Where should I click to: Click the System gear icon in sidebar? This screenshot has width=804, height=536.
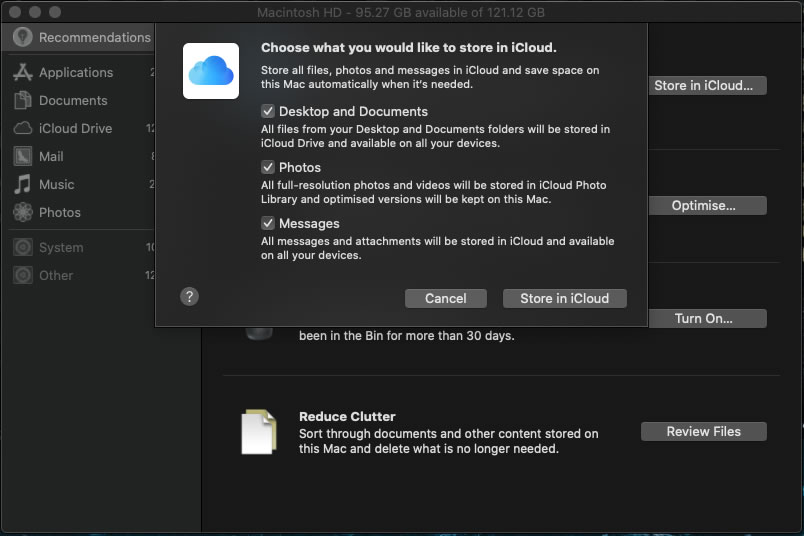click(23, 247)
